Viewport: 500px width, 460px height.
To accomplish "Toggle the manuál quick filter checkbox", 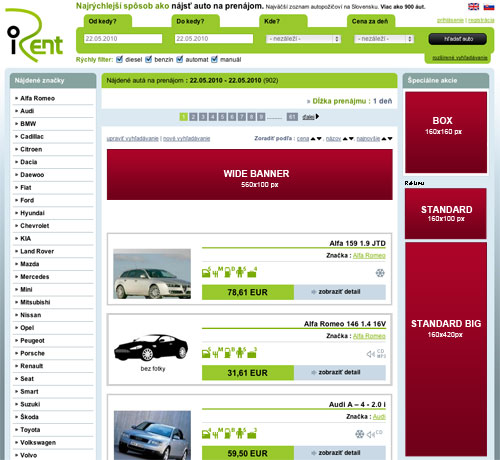I will [214, 59].
